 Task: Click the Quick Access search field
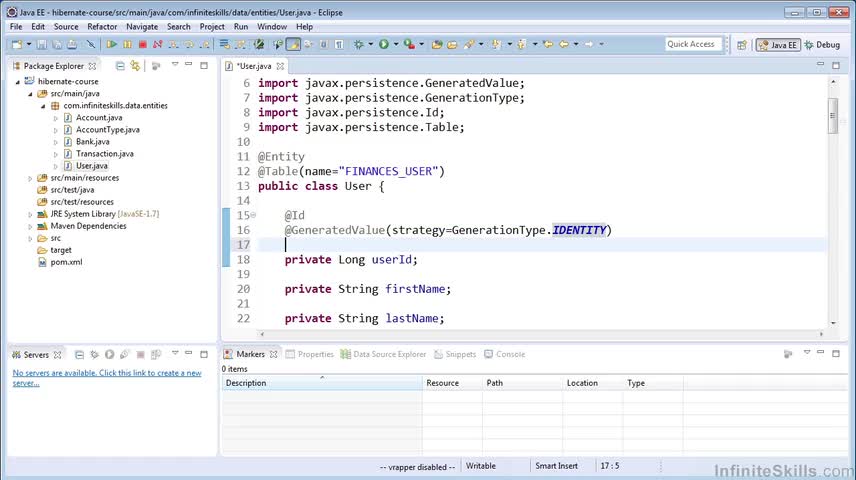(x=692, y=44)
